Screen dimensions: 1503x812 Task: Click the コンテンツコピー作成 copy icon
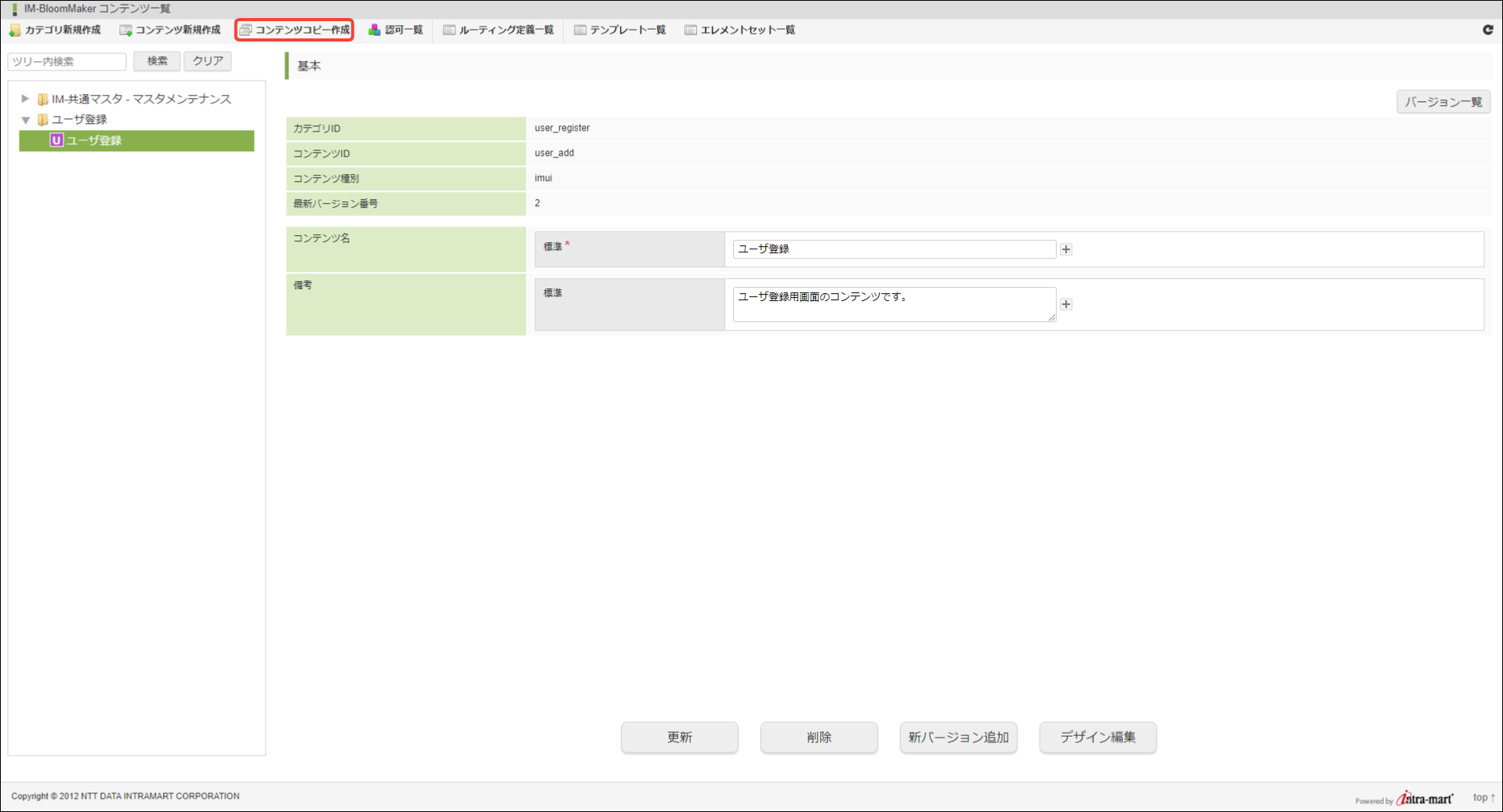(245, 30)
